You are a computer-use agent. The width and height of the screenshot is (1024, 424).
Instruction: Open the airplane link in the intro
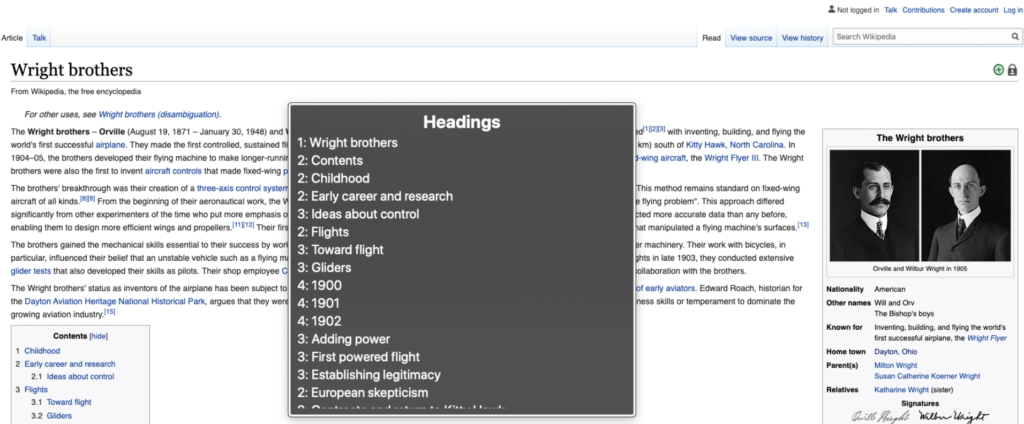pyautogui.click(x=110, y=145)
